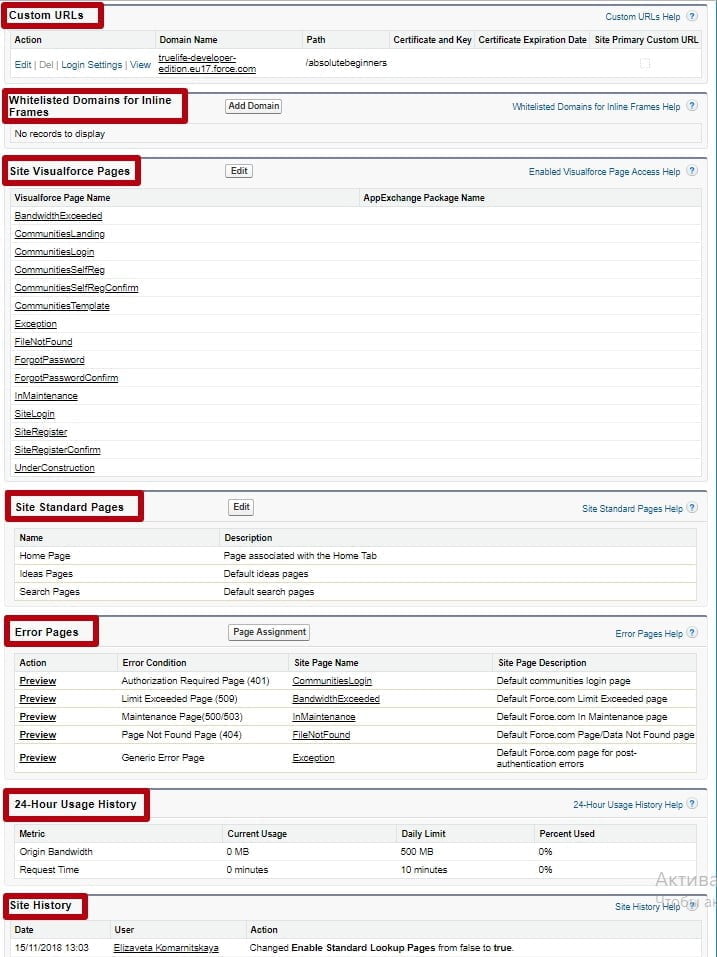Open FileNotFound in Visualforce pages list
This screenshot has height=957, width=717.
(43, 342)
